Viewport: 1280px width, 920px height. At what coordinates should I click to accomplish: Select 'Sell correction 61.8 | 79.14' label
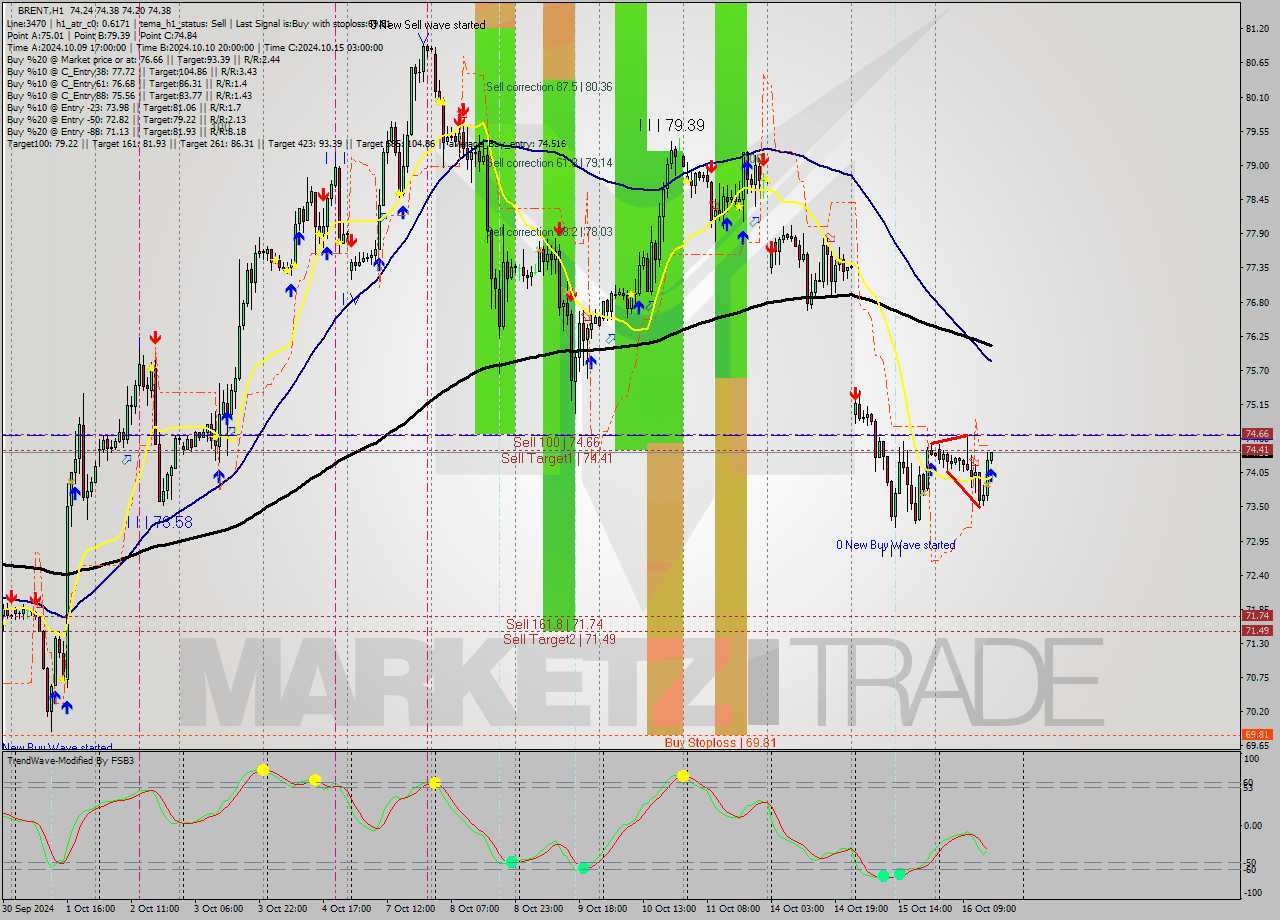pyautogui.click(x=549, y=163)
